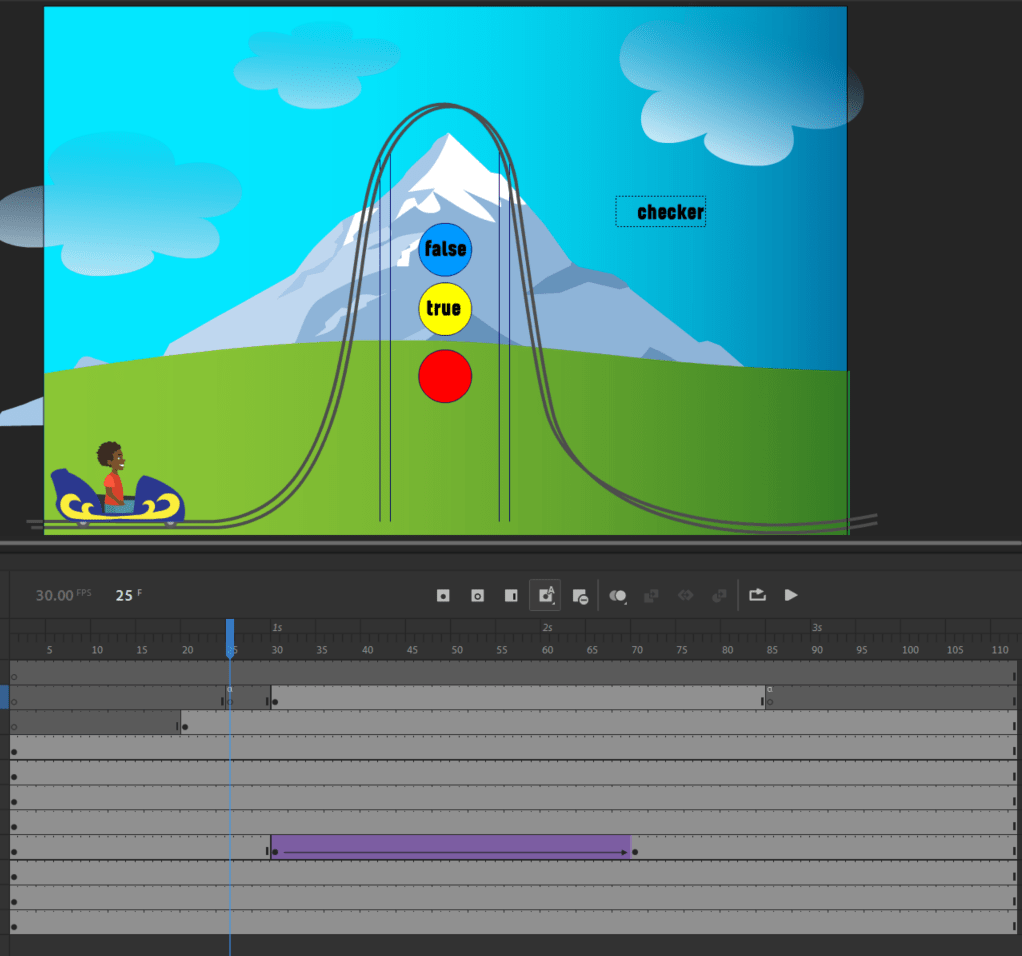Click the blue false button on stage
Image resolution: width=1022 pixels, height=956 pixels.
(x=444, y=250)
